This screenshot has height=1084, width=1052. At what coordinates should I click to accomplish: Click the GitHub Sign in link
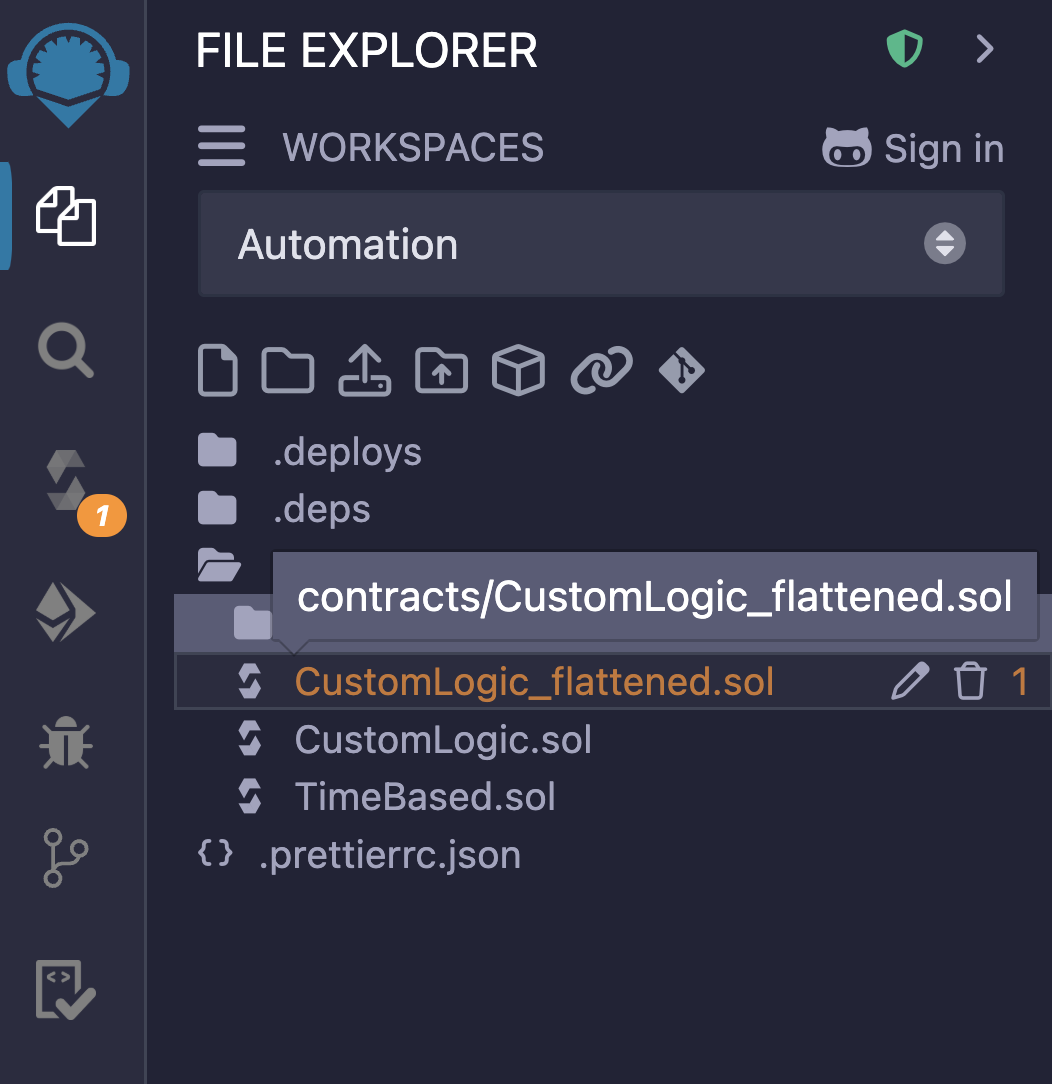pyautogui.click(x=912, y=149)
